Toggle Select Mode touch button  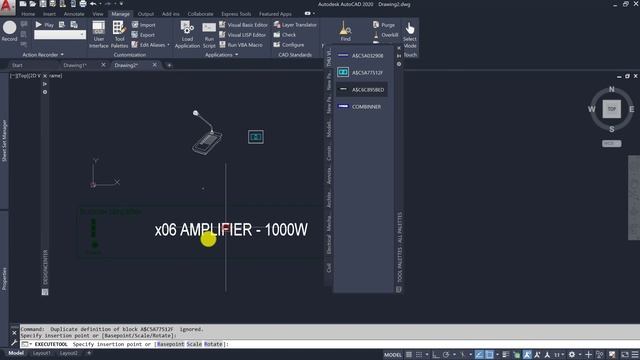coord(410,39)
